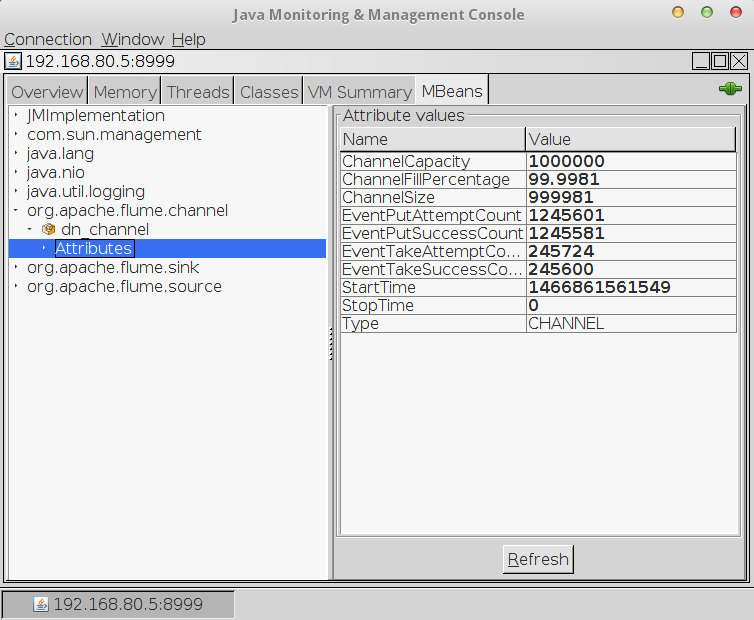Expand the java.nio tree node
Screen dimensions: 754x620
[x=16, y=172]
